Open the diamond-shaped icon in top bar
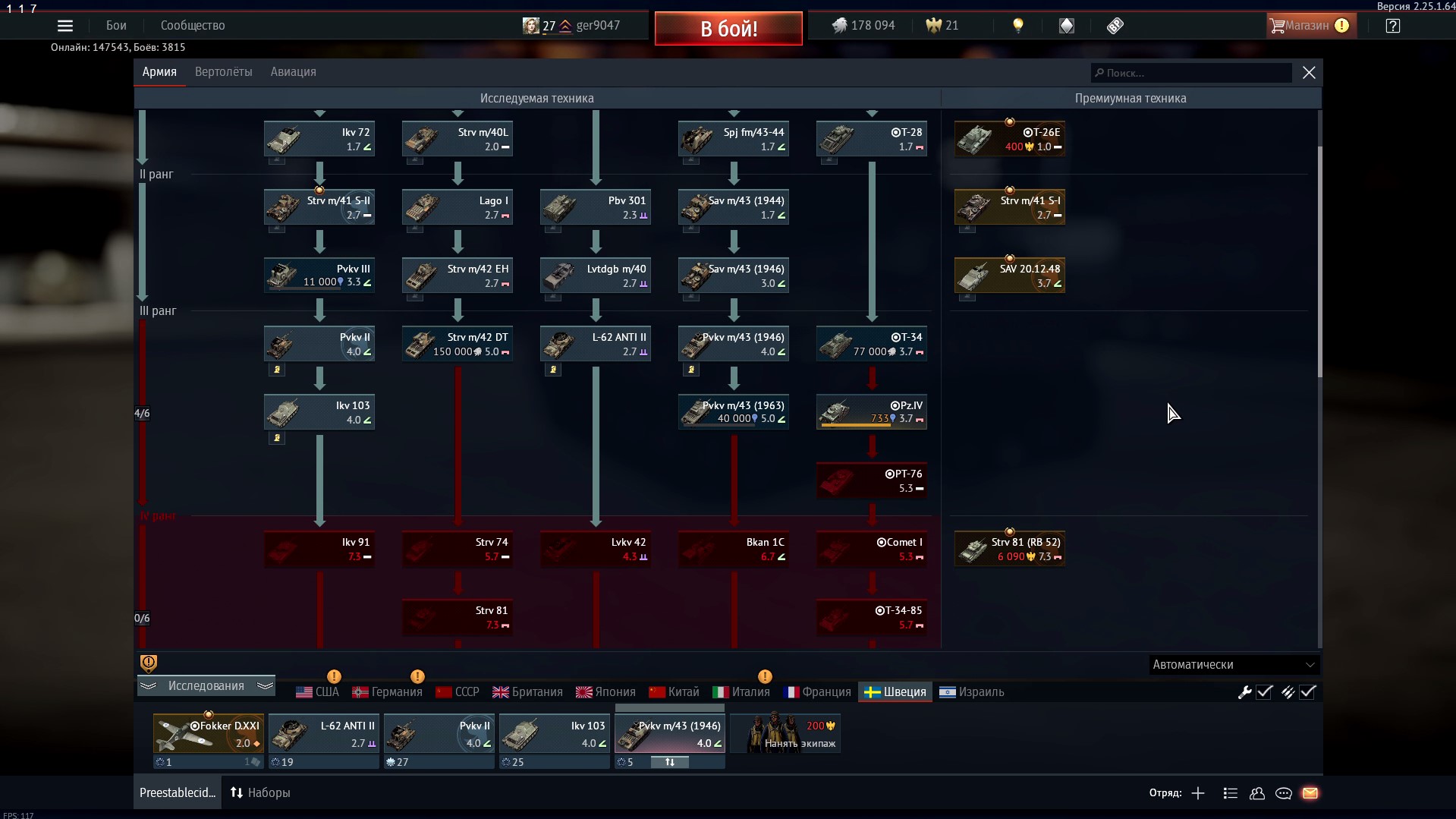Image resolution: width=1456 pixels, height=819 pixels. [x=1067, y=25]
